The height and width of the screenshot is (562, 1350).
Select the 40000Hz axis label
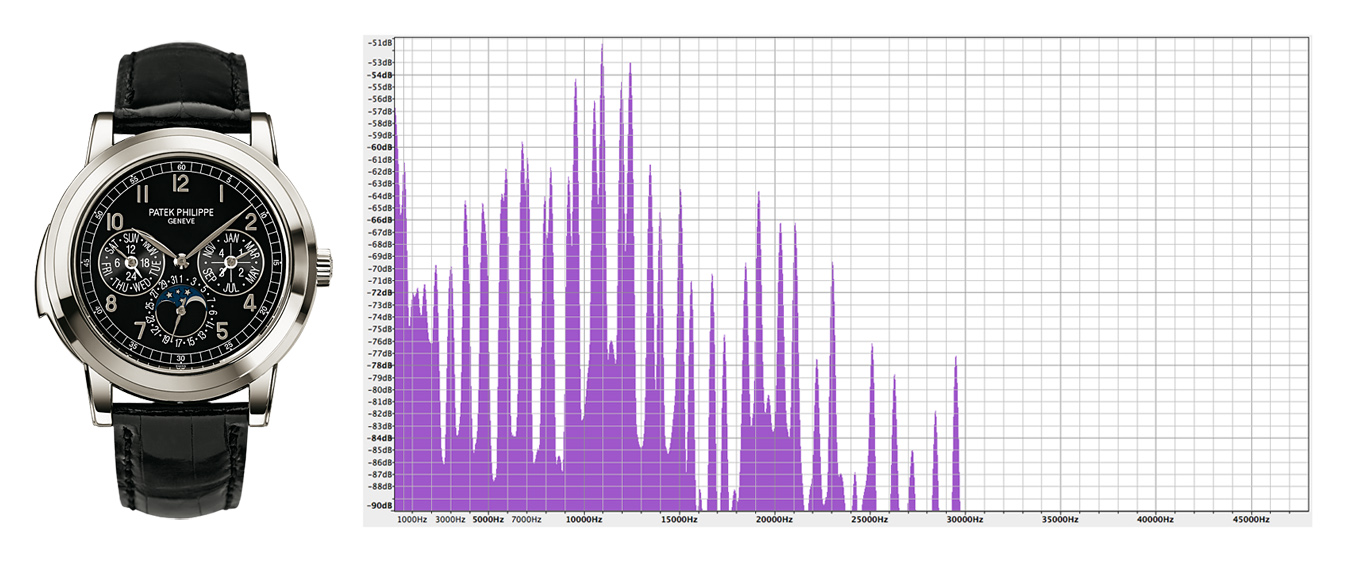[x=1155, y=520]
